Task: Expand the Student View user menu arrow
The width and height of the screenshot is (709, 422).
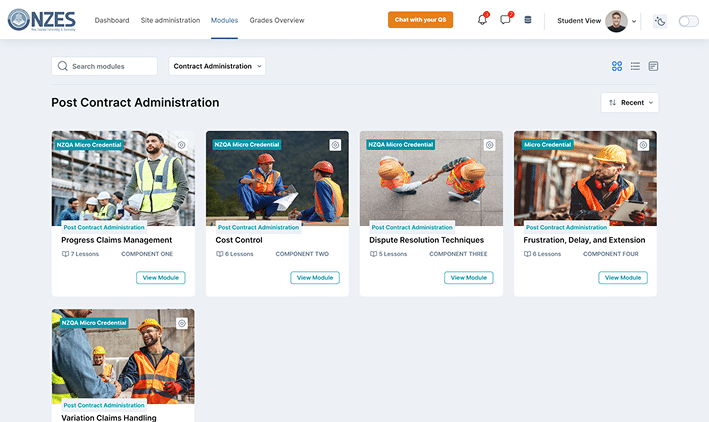Action: click(x=634, y=21)
